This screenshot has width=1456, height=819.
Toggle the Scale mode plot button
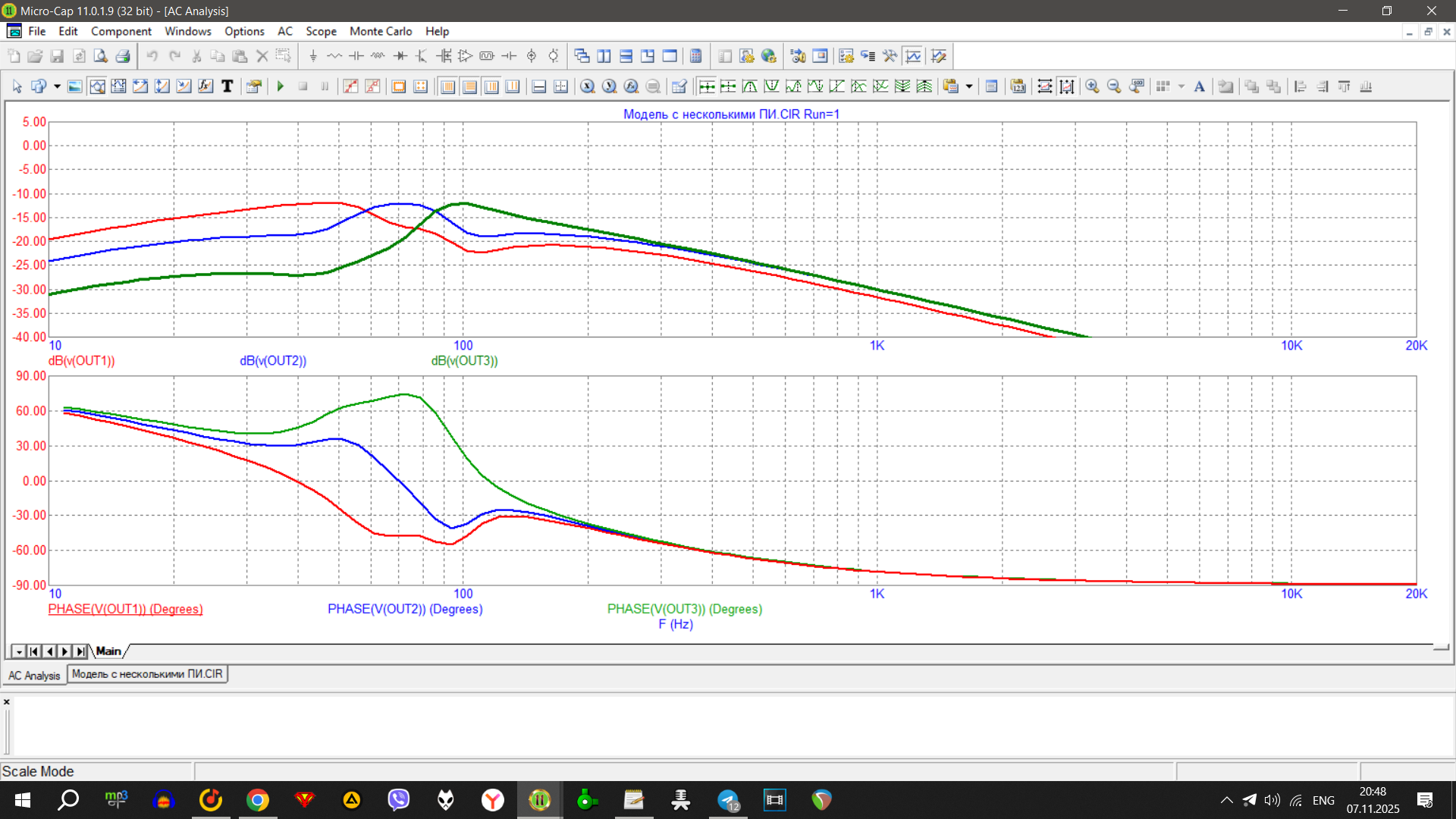97,86
